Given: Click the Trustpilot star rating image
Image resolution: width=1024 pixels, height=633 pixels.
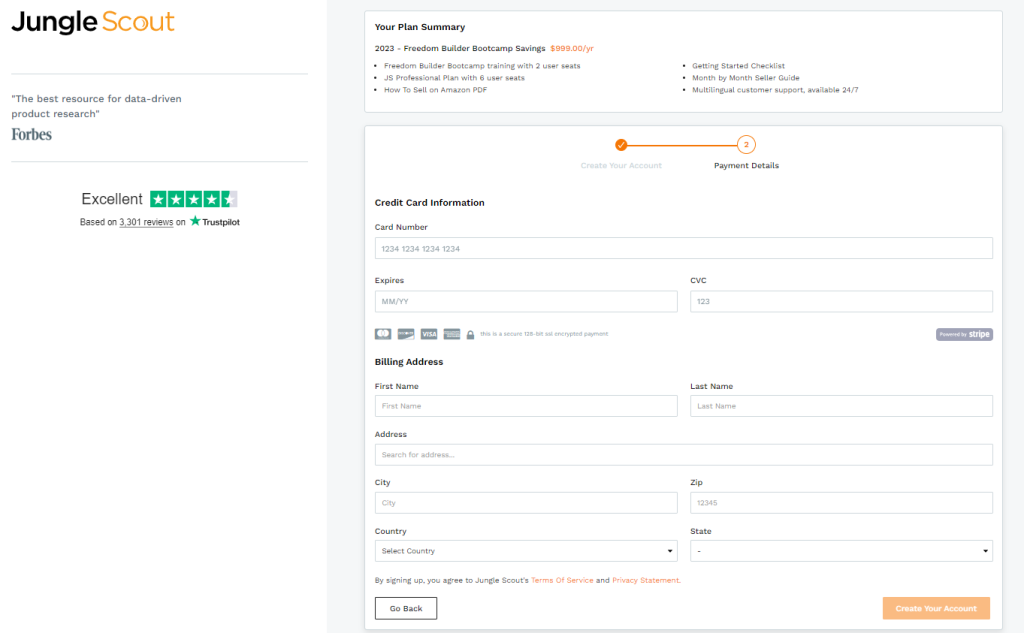Looking at the screenshot, I should (x=193, y=199).
